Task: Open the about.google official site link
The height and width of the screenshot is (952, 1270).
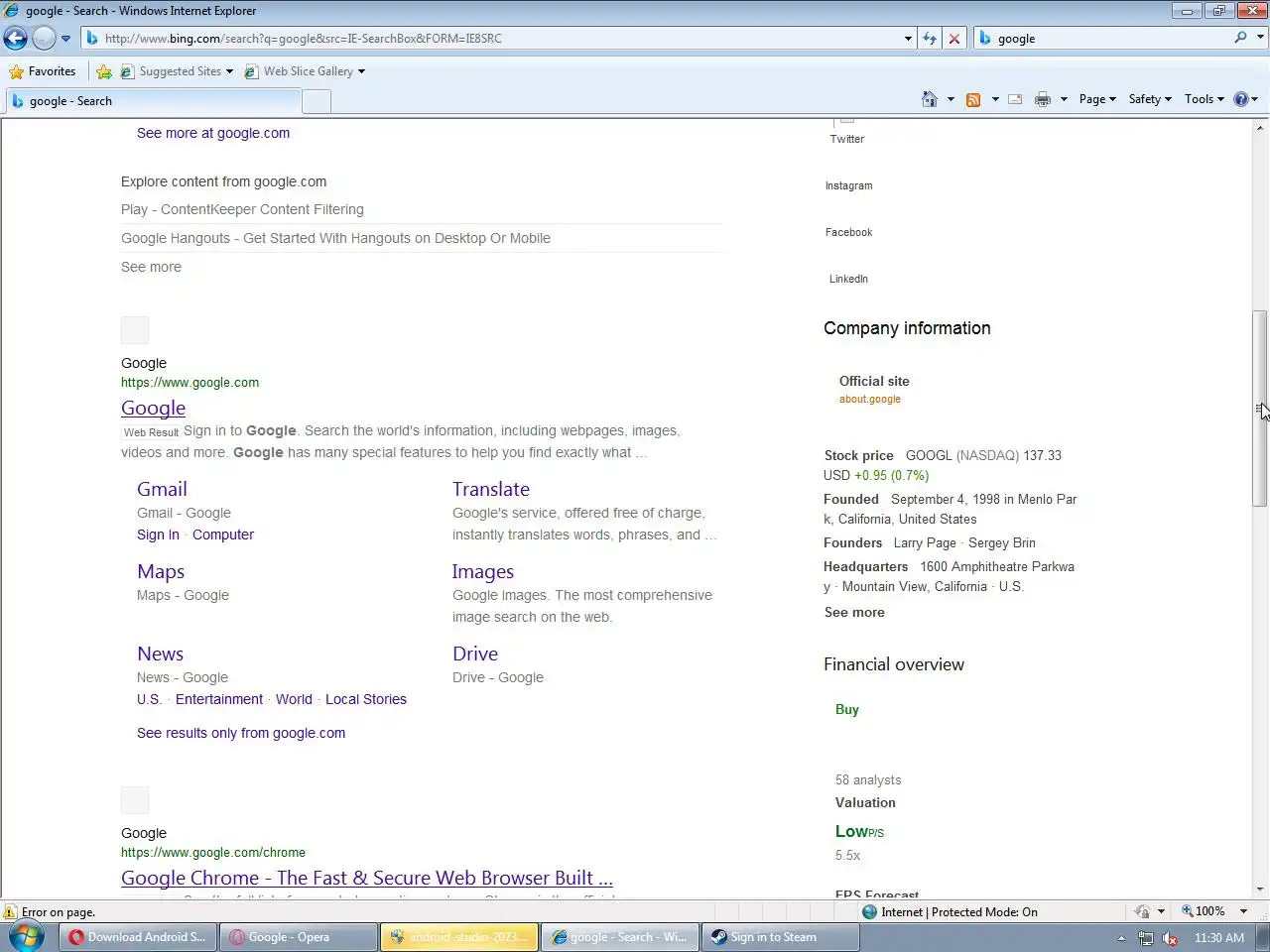Action: (x=870, y=399)
